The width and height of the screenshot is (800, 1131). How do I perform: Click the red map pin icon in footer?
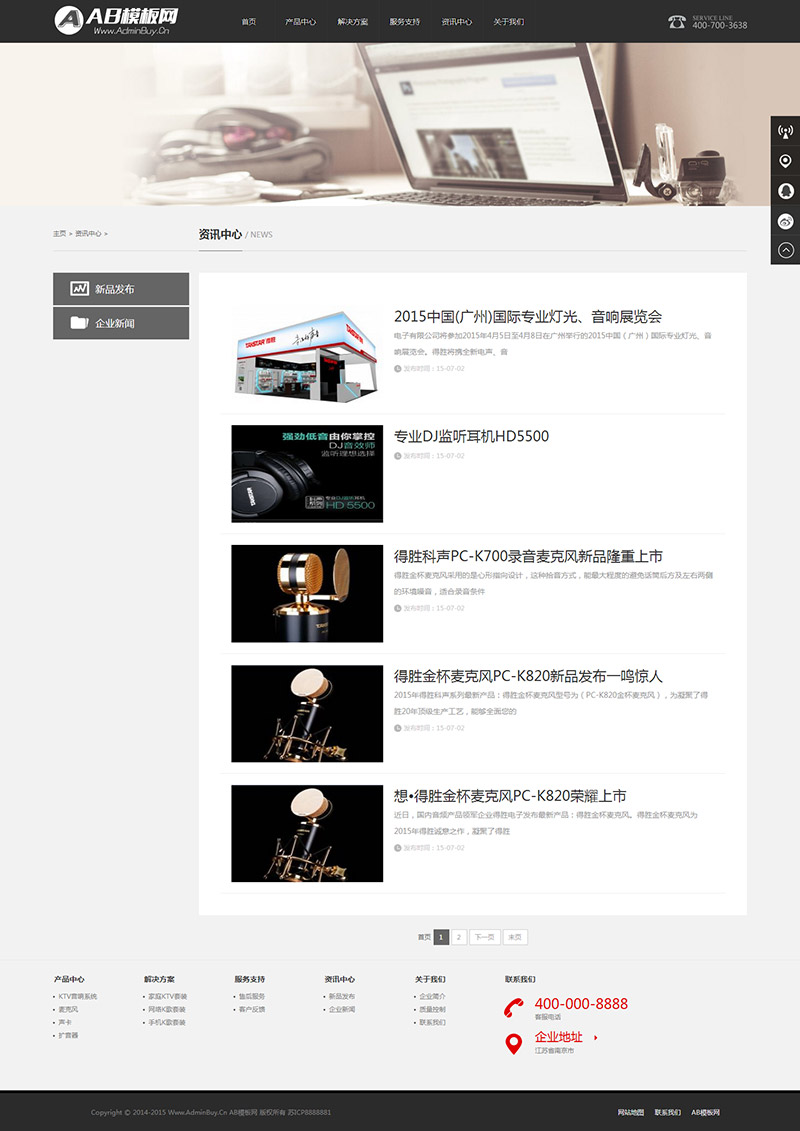513,1043
